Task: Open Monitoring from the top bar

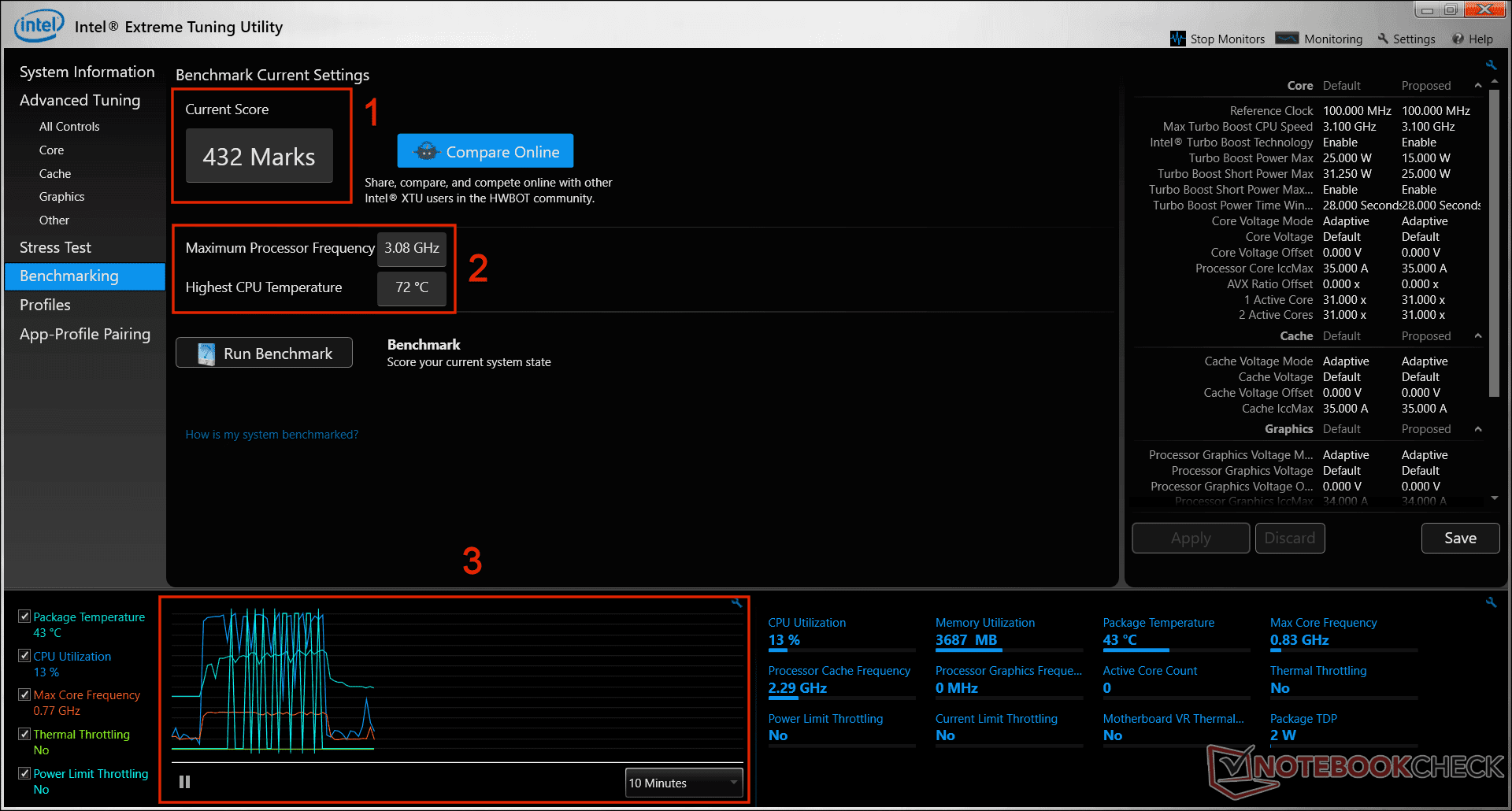Action: (x=1319, y=39)
